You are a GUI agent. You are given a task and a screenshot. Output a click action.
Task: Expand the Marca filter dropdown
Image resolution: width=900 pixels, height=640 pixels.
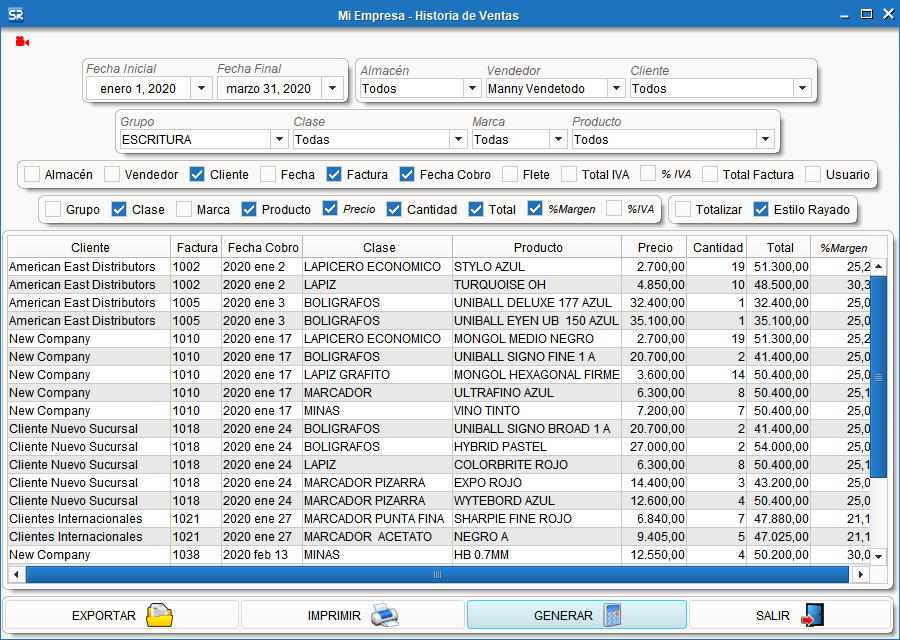pos(558,139)
